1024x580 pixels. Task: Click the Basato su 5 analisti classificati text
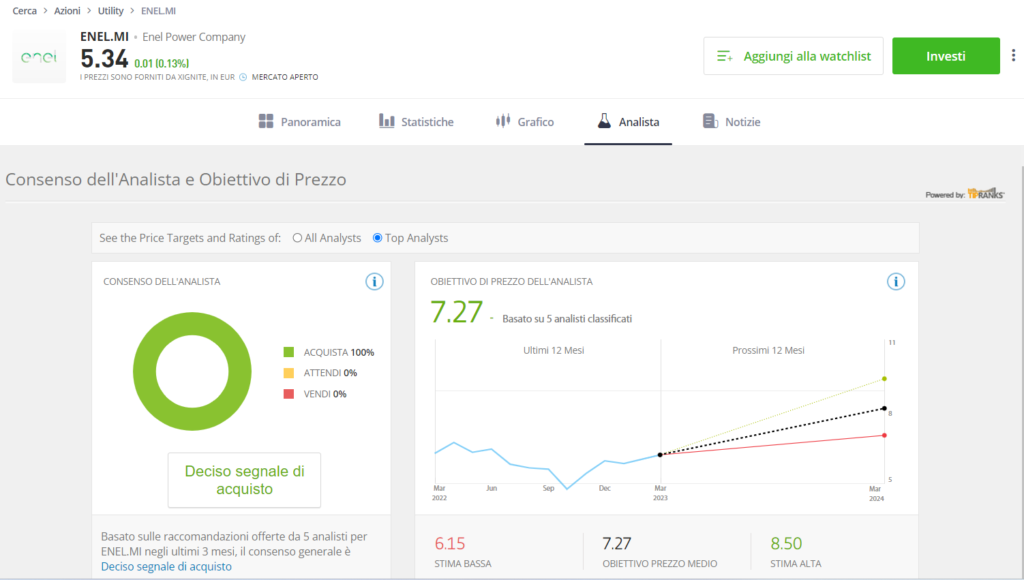(x=567, y=319)
